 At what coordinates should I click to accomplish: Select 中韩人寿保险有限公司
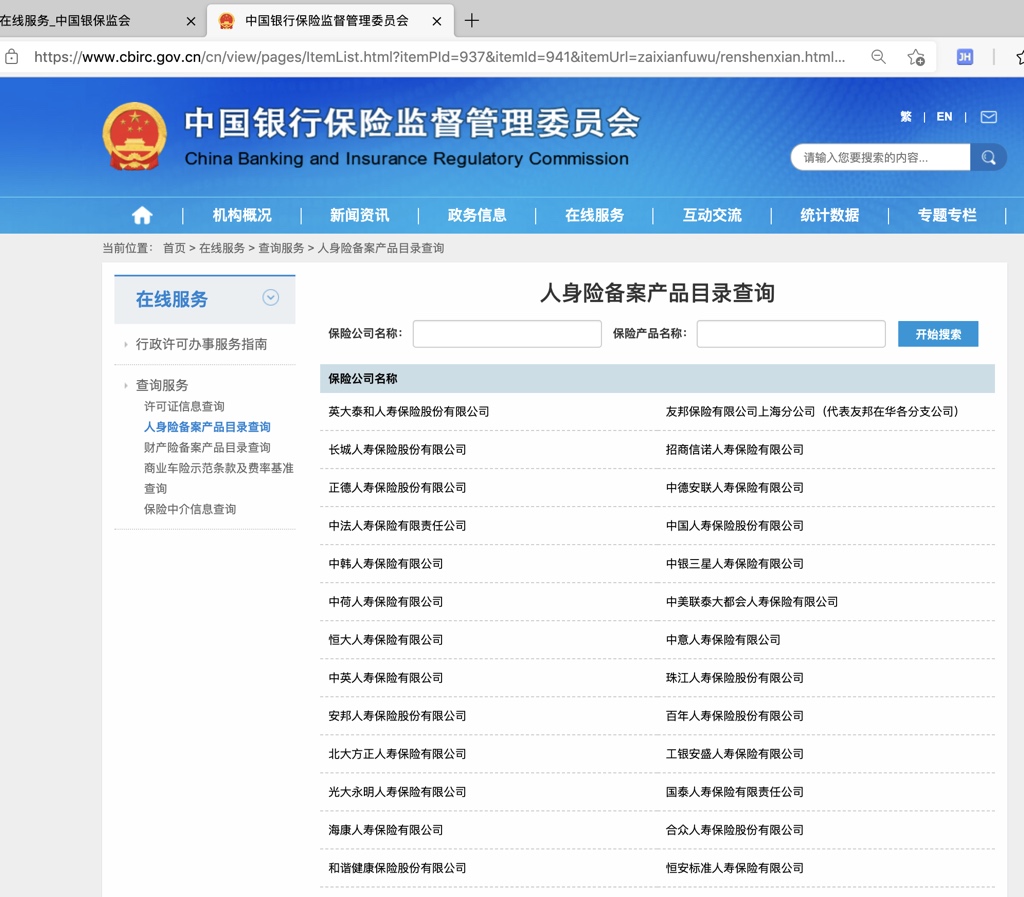(x=386, y=564)
